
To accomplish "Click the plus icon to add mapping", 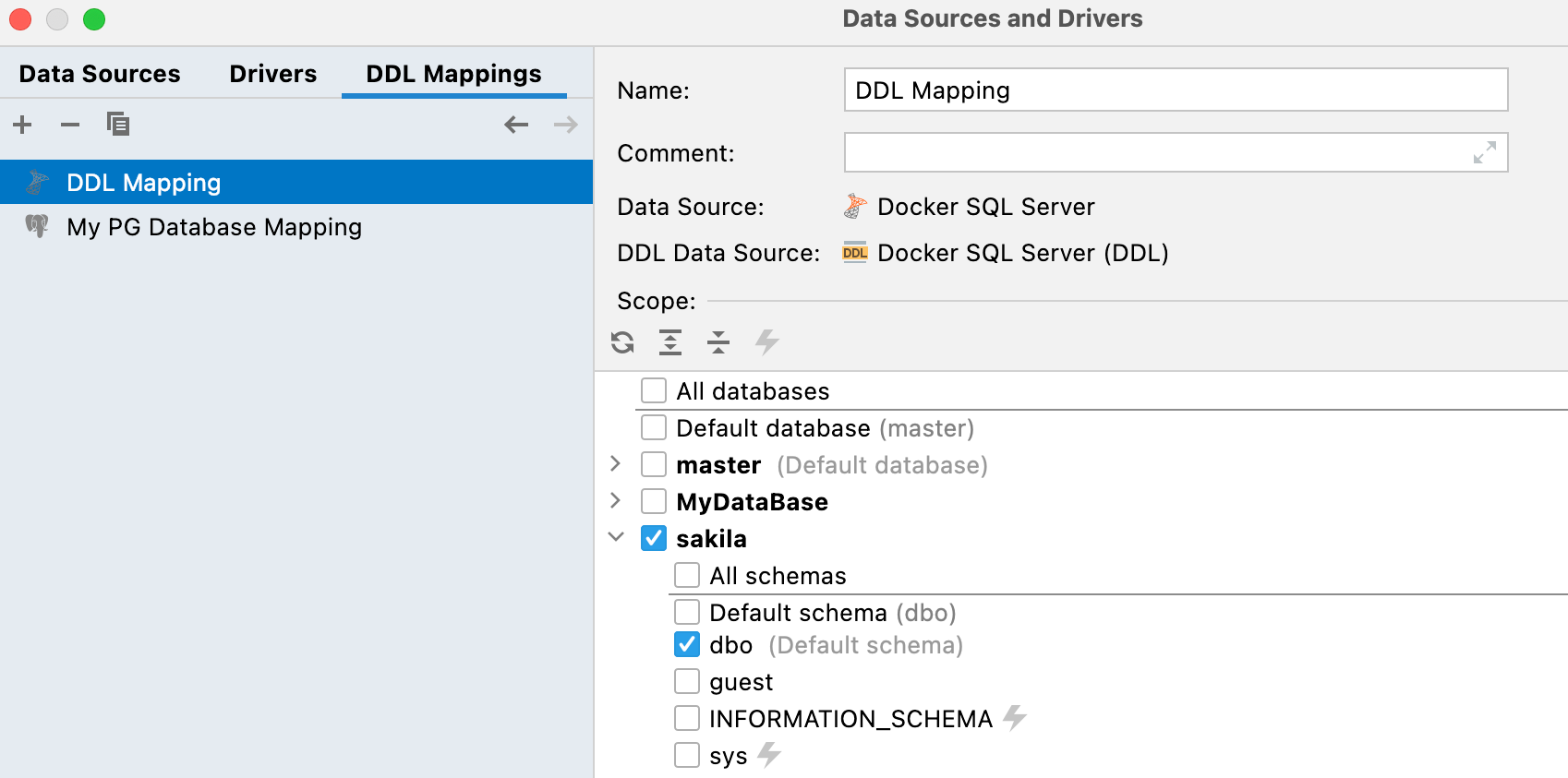I will click(23, 125).
